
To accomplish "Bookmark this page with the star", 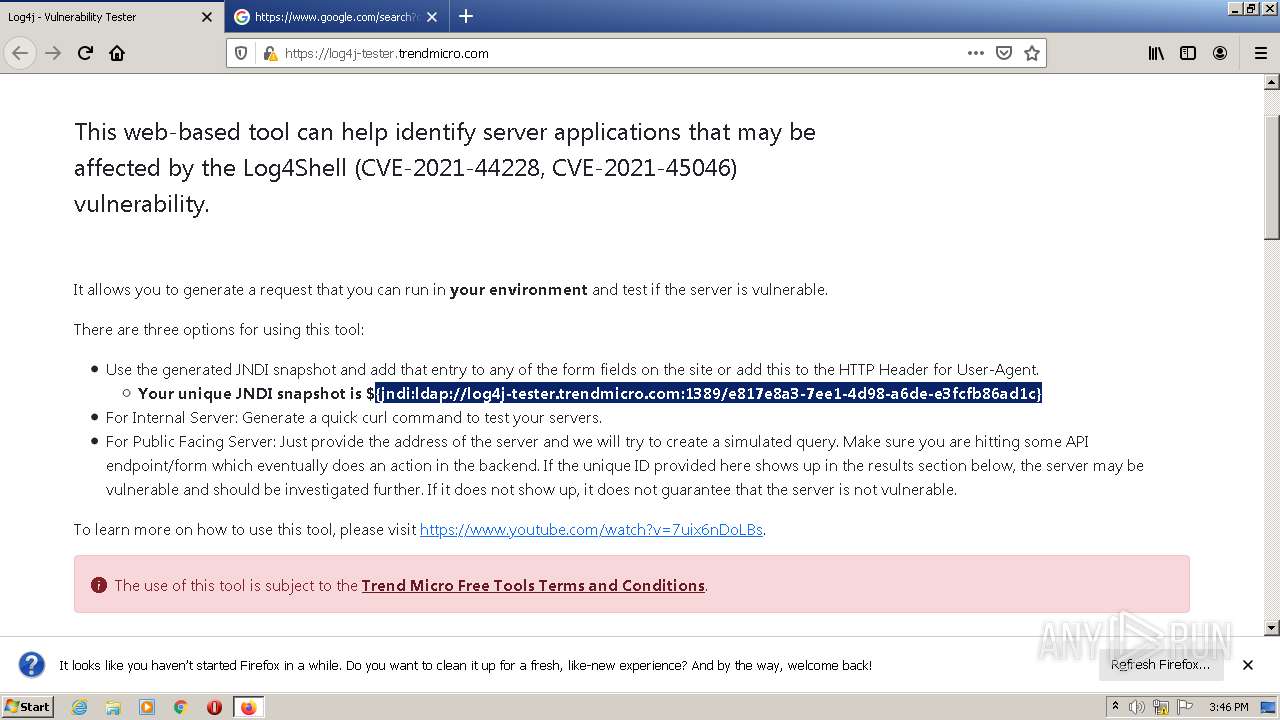I will point(1032,53).
